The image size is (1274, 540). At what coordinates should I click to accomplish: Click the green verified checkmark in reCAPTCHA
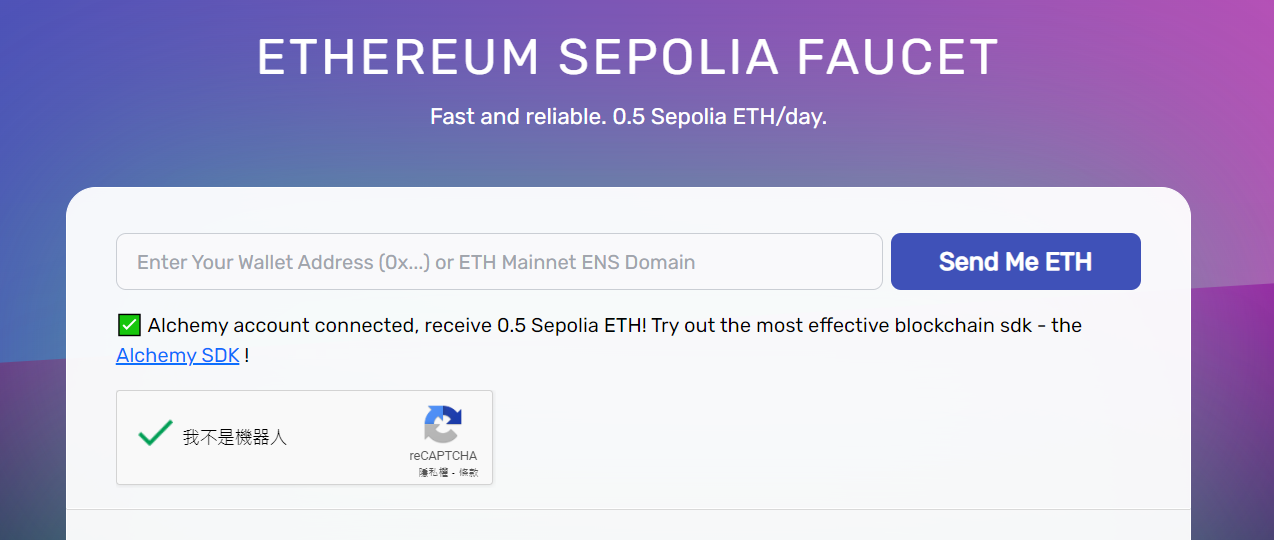pos(155,433)
